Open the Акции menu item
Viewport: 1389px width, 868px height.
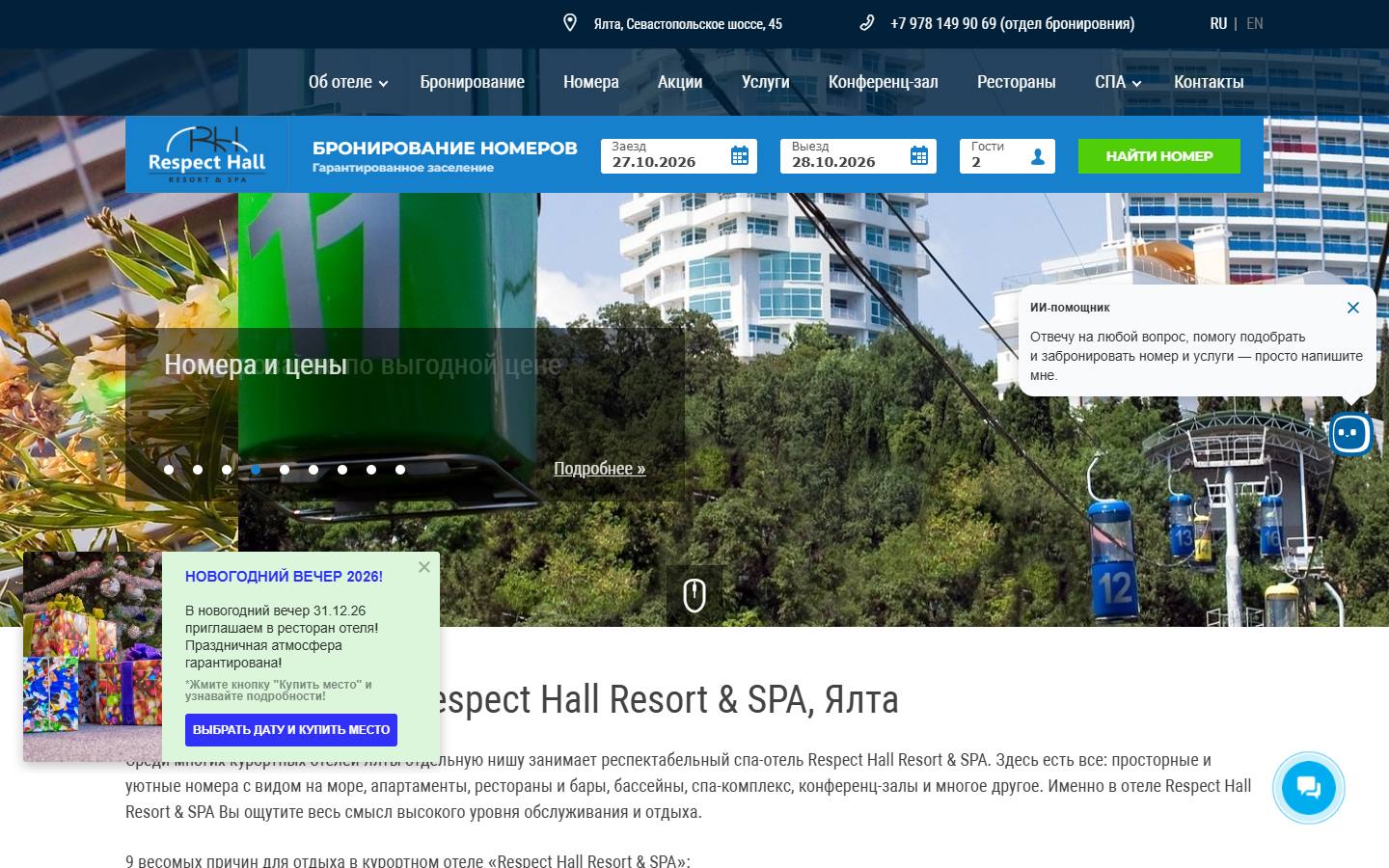tap(680, 82)
